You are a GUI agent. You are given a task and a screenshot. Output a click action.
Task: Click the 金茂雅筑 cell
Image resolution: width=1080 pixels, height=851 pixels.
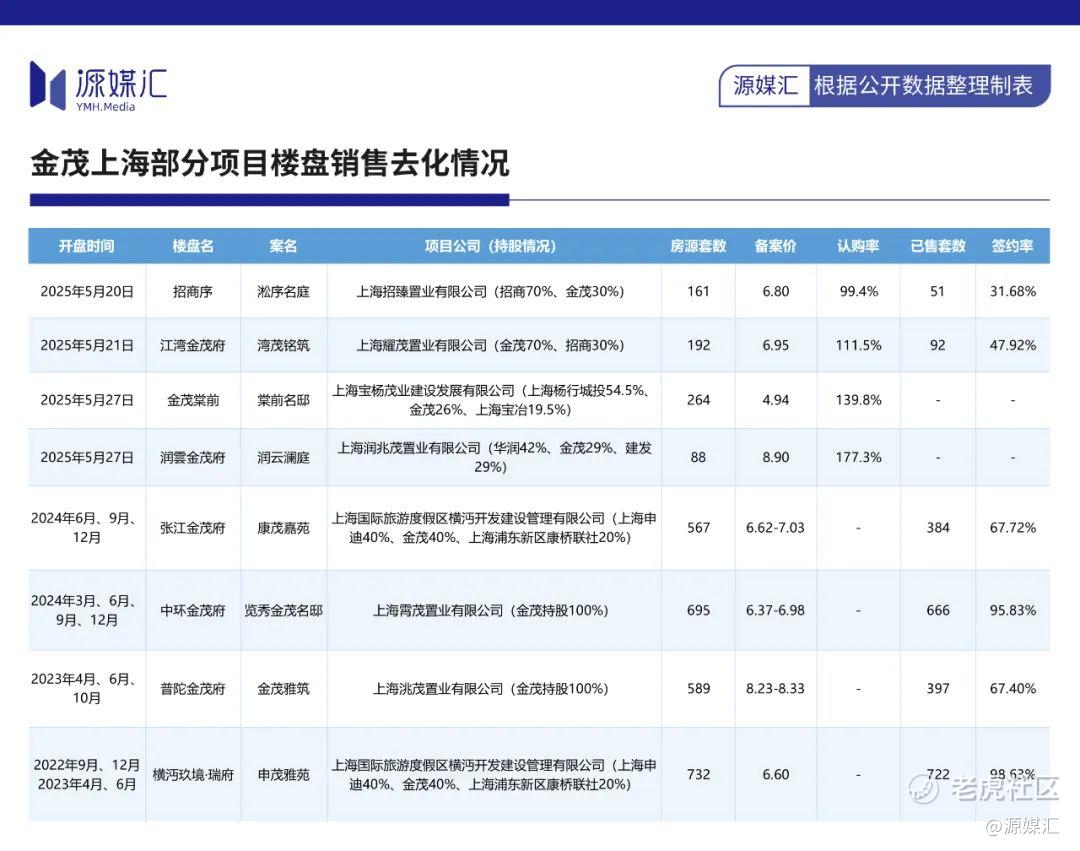(x=283, y=689)
